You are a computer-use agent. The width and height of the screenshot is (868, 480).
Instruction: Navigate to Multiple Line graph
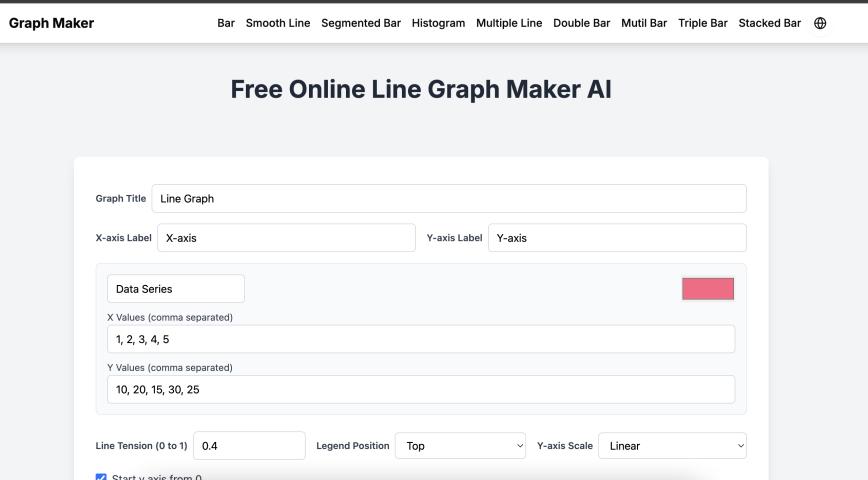[x=509, y=23]
